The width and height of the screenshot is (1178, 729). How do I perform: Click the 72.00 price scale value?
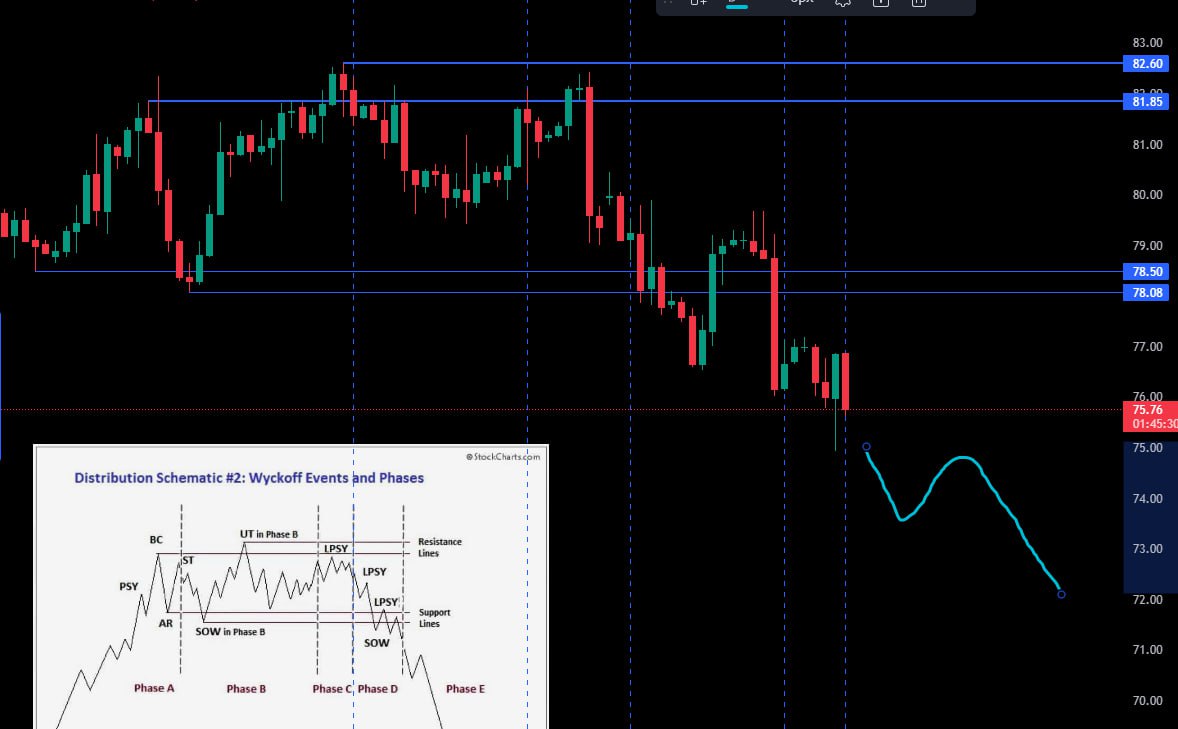click(x=1147, y=599)
